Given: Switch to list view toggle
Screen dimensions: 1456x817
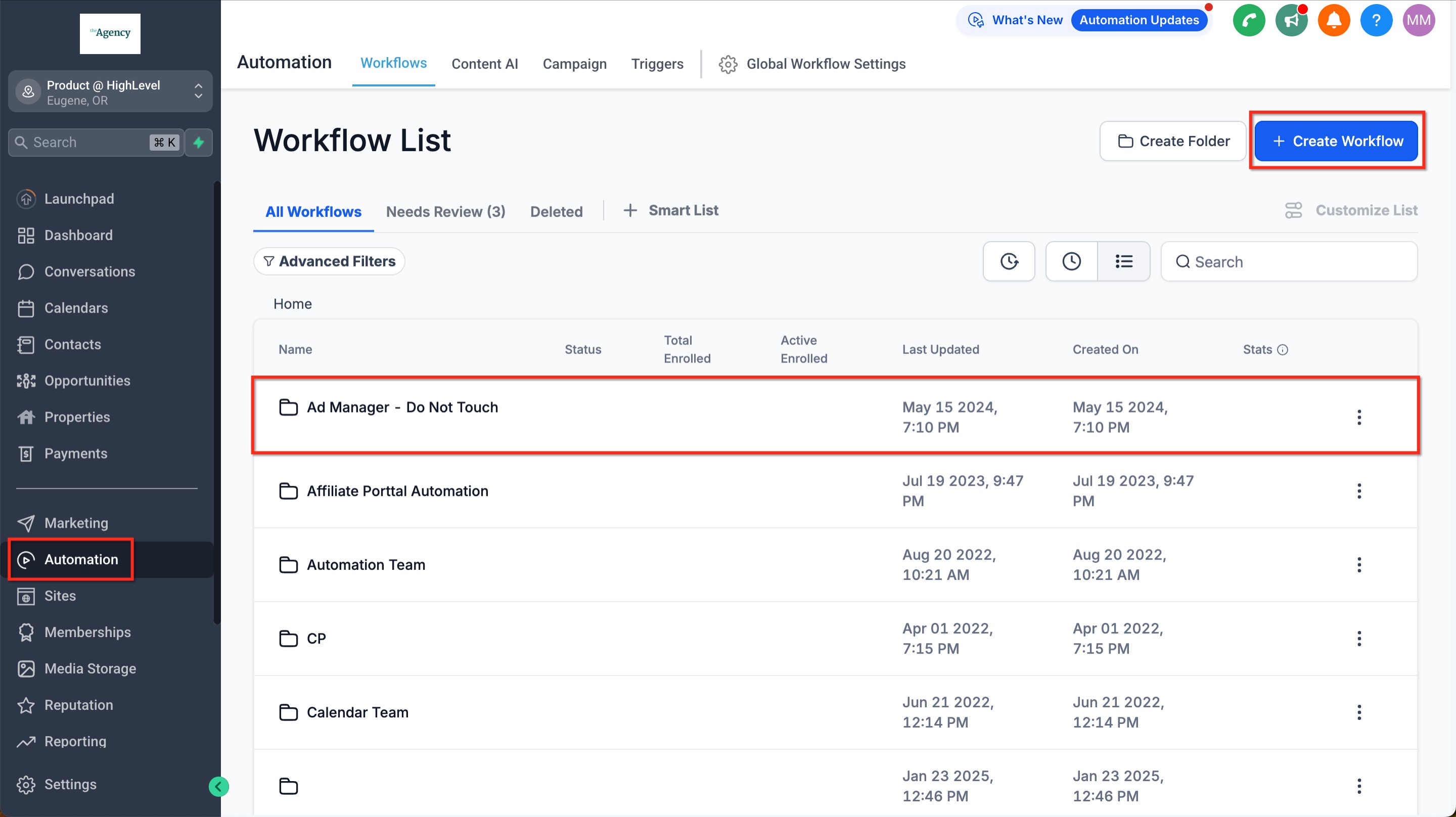Looking at the screenshot, I should (x=1124, y=262).
